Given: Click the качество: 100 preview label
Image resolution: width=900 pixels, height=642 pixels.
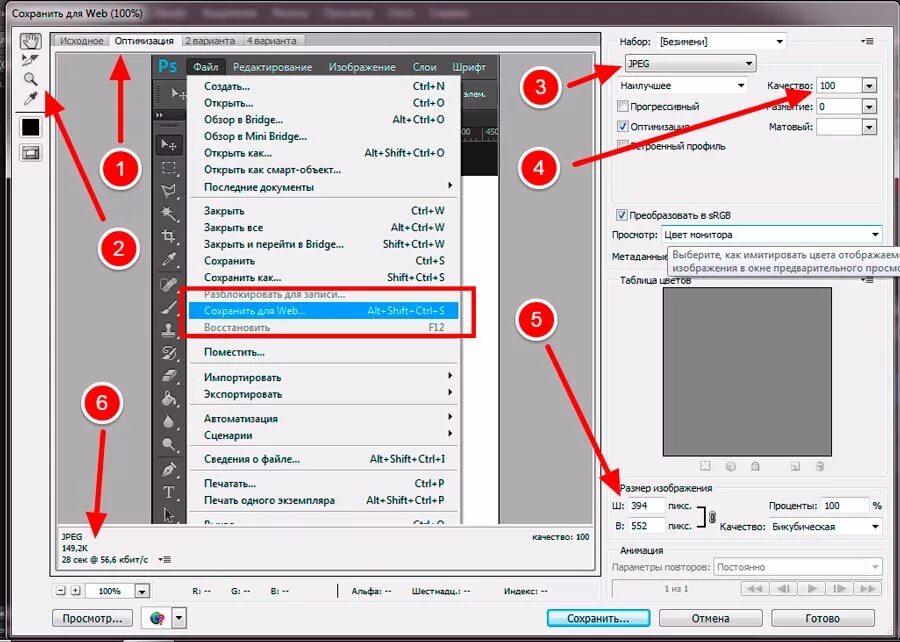Looking at the screenshot, I should point(561,537).
